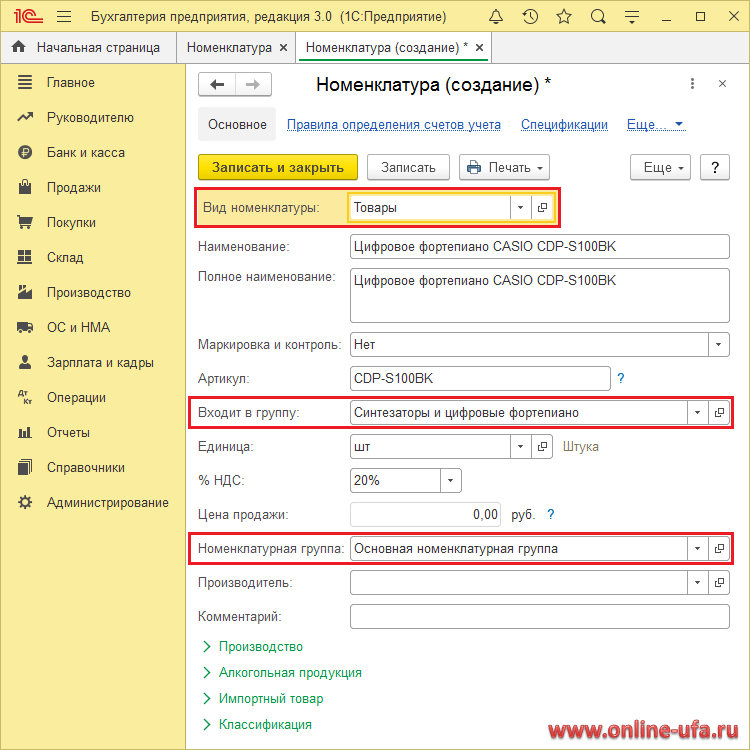This screenshot has height=750, width=750.
Task: Open the hamburger main menu icon
Action: click(x=63, y=17)
